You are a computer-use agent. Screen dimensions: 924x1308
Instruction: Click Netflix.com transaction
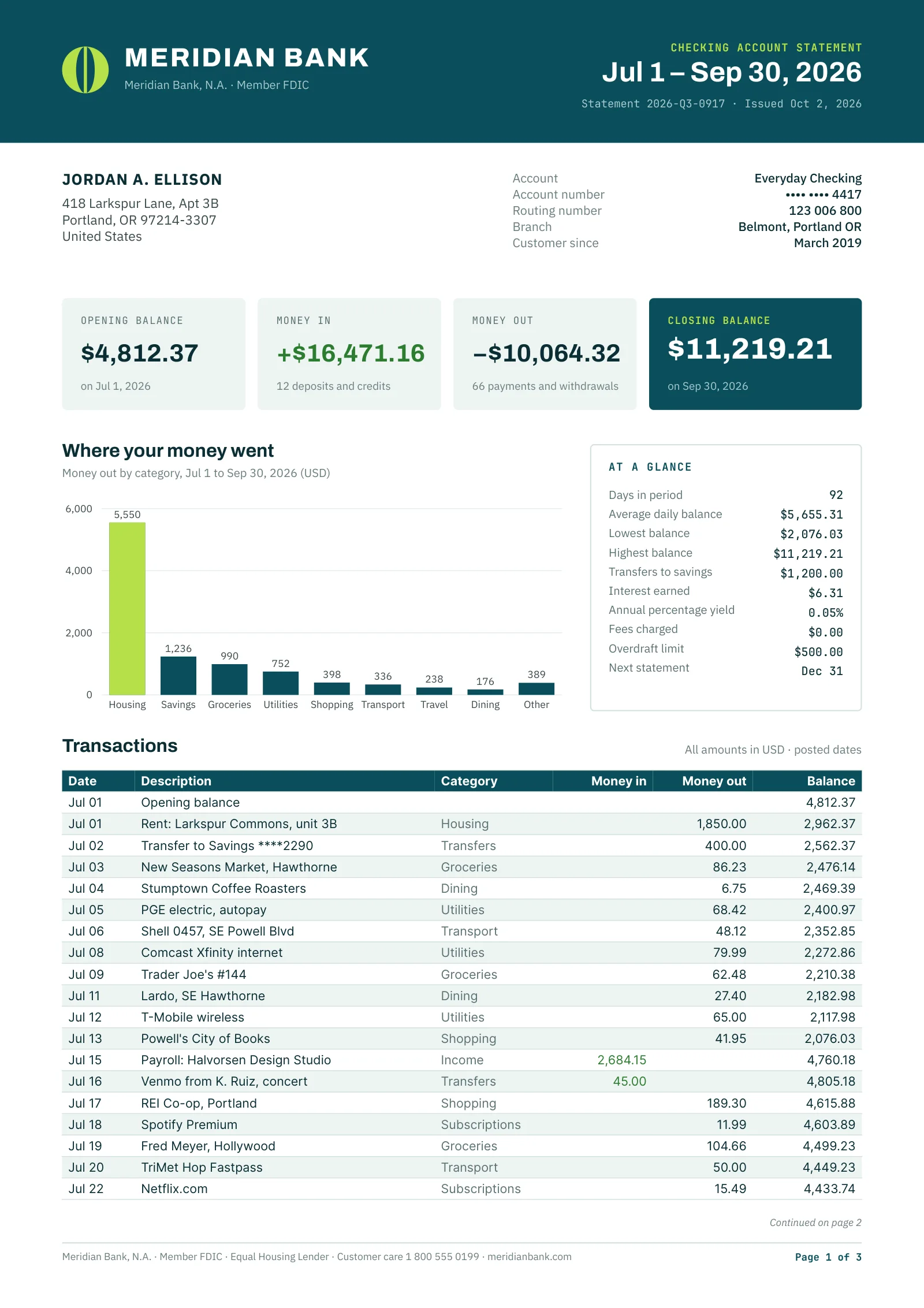point(462,1188)
